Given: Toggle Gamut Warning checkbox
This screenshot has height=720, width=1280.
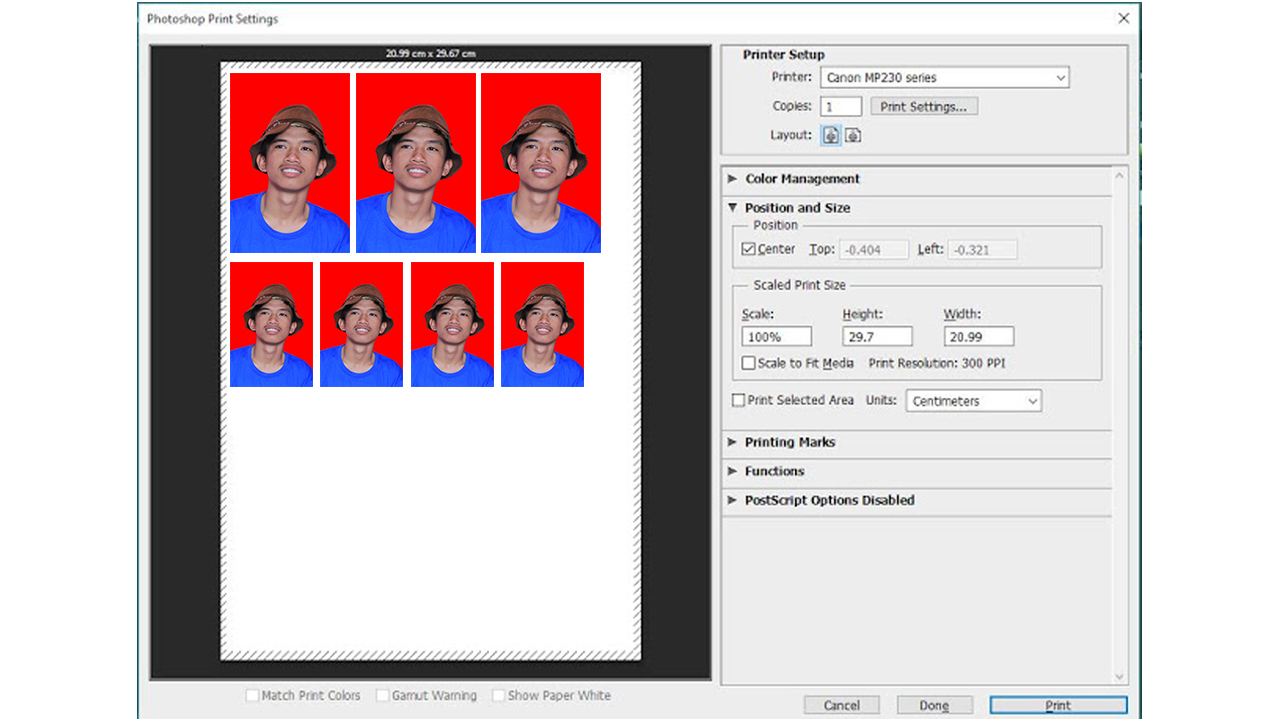Looking at the screenshot, I should (382, 695).
